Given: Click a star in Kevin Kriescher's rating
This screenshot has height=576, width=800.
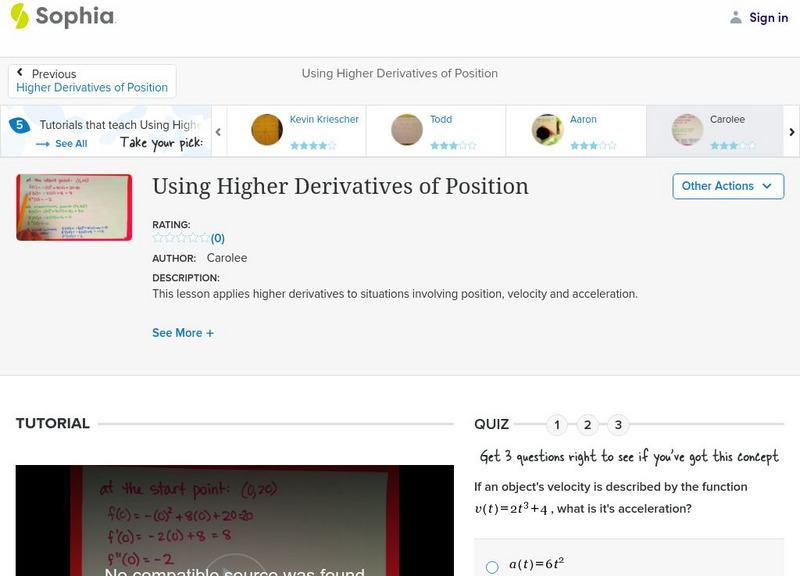Looking at the screenshot, I should [x=310, y=143].
